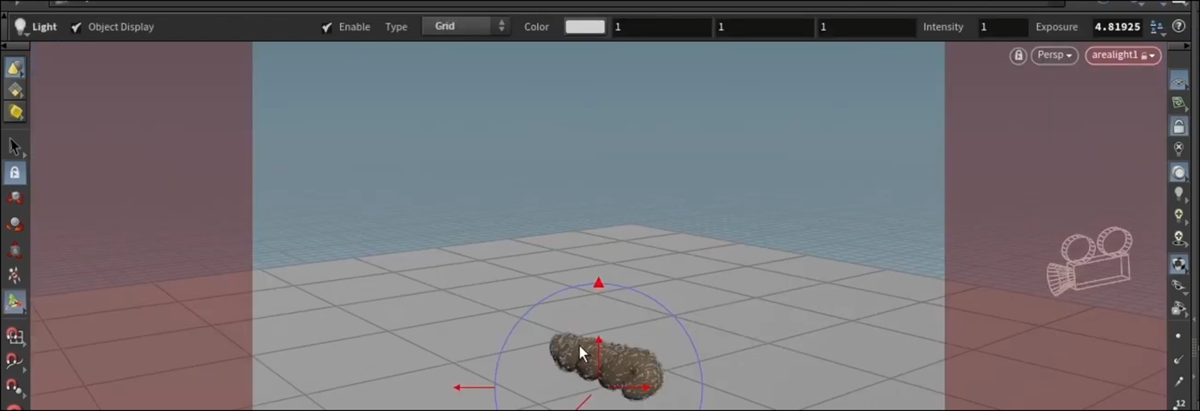This screenshot has width=1200, height=411.
Task: Toggle grid snapping in left toolbar
Action: point(15,337)
